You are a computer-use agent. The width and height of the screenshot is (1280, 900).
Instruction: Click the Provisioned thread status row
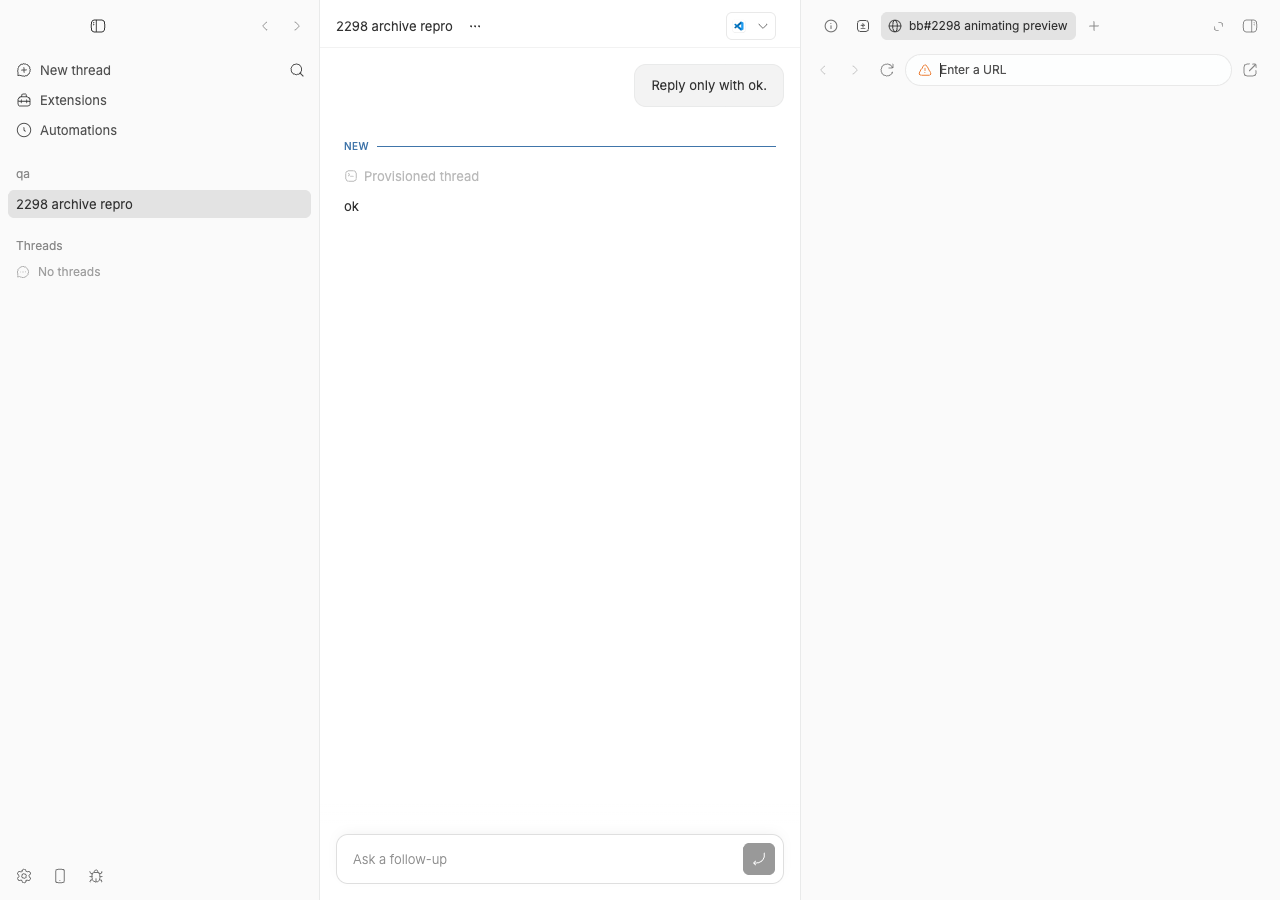(412, 176)
